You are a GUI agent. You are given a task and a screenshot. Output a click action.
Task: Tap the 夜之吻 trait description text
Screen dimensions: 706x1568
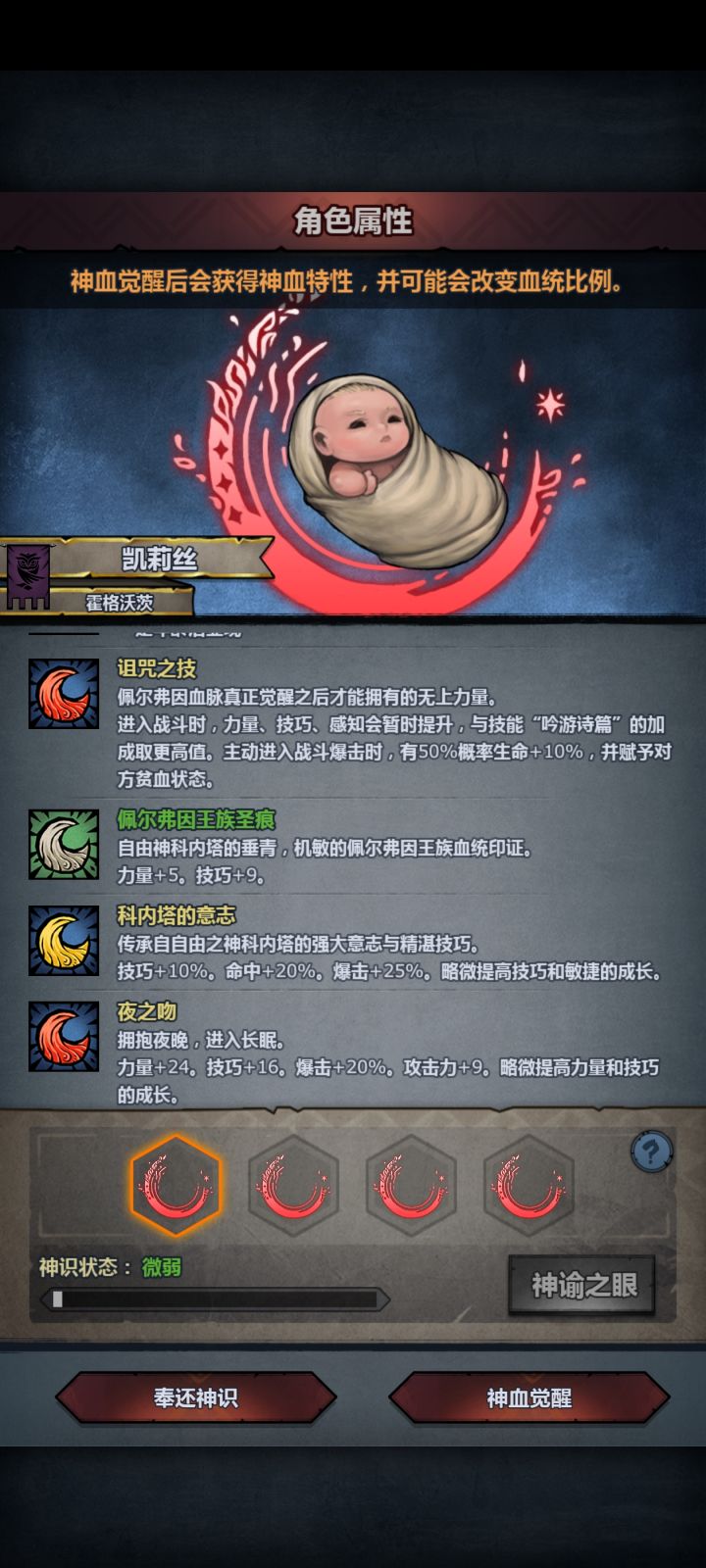(x=388, y=1067)
